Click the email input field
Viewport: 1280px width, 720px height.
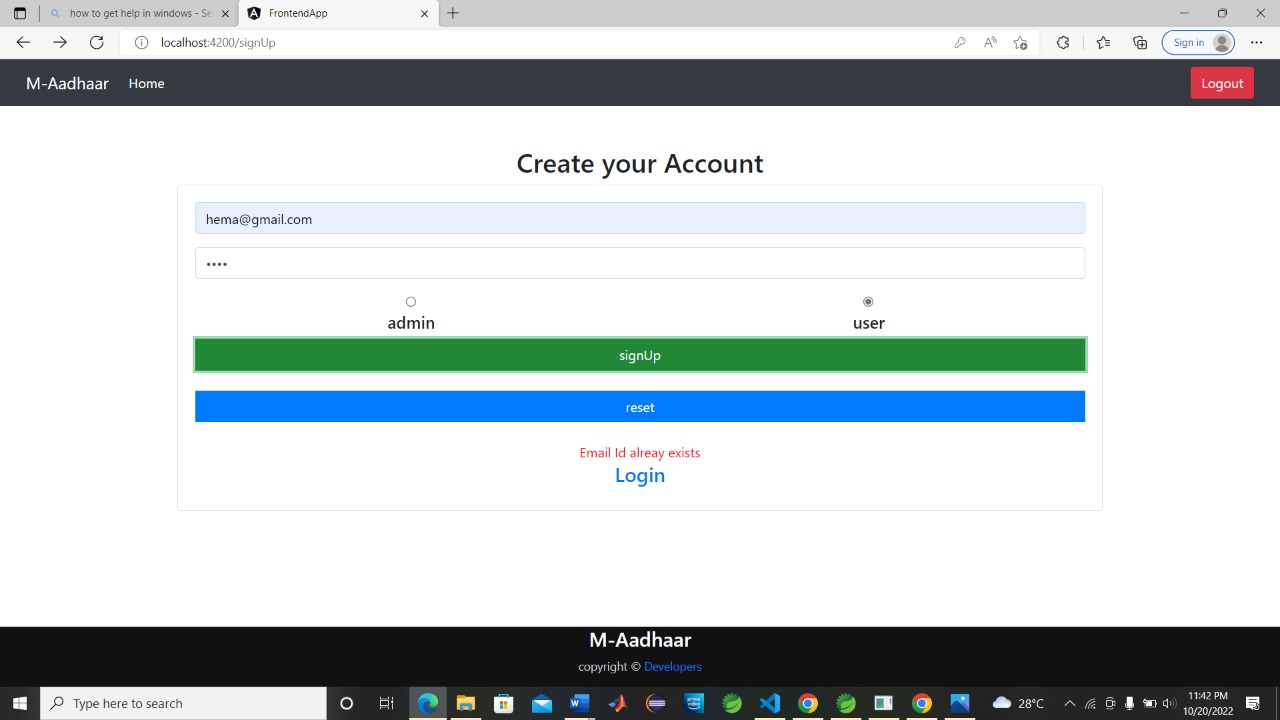click(640, 219)
